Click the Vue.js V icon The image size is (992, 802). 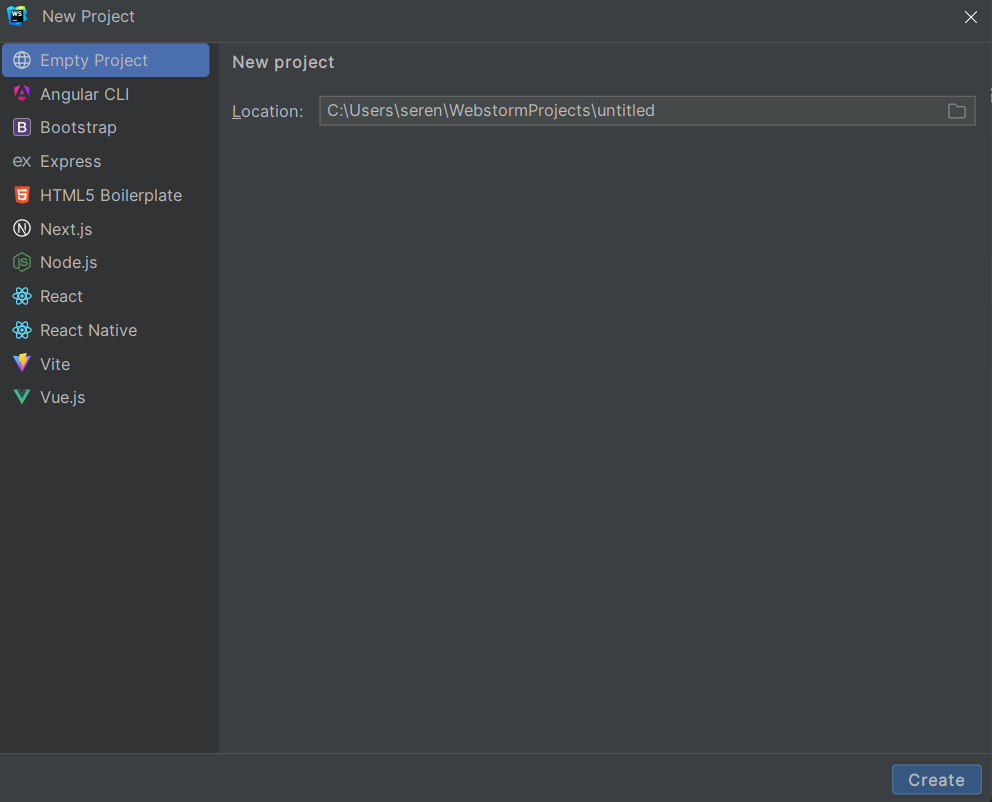(x=22, y=397)
